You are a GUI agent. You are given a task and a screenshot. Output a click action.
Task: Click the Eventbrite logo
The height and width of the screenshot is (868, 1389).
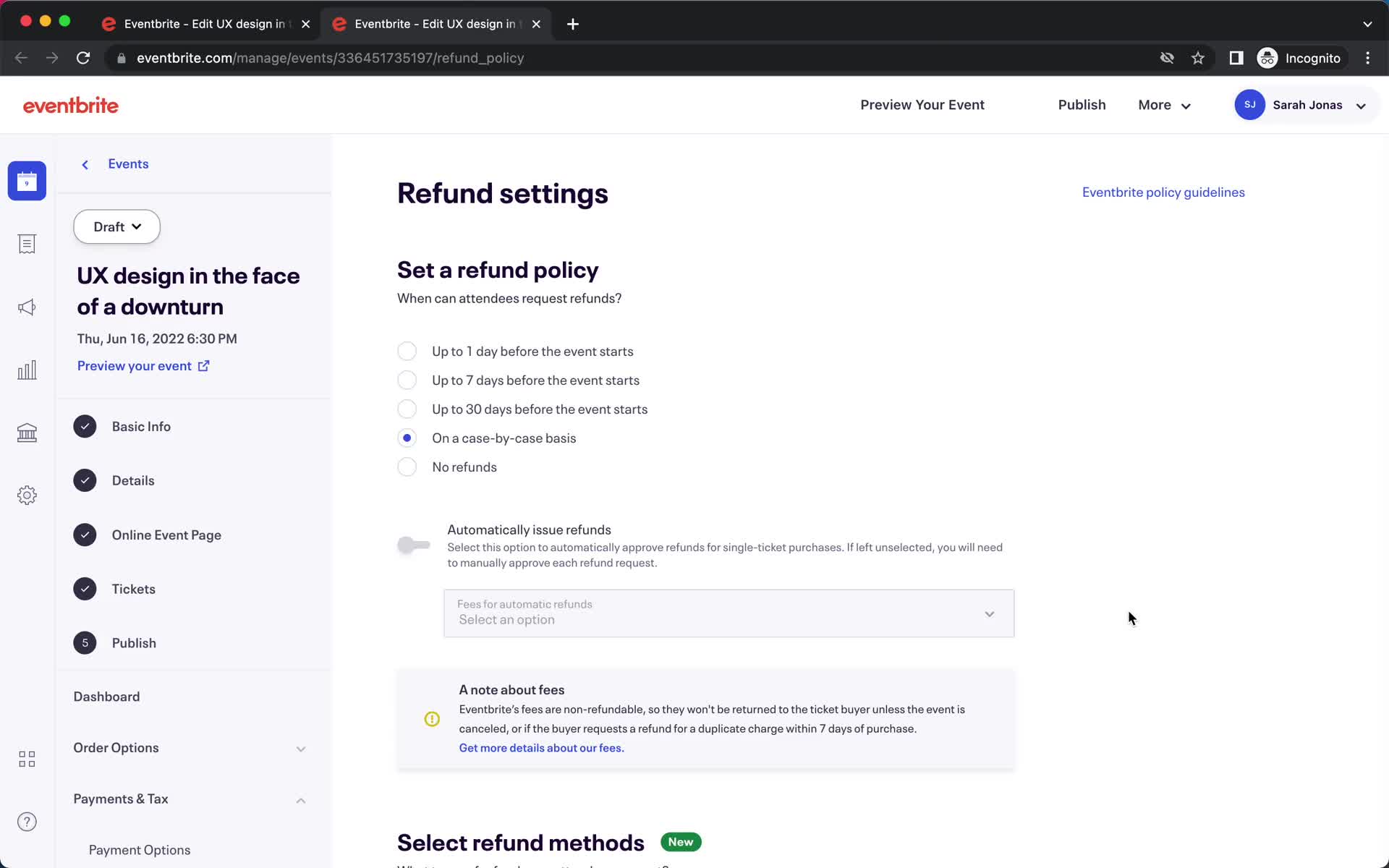[x=71, y=106]
